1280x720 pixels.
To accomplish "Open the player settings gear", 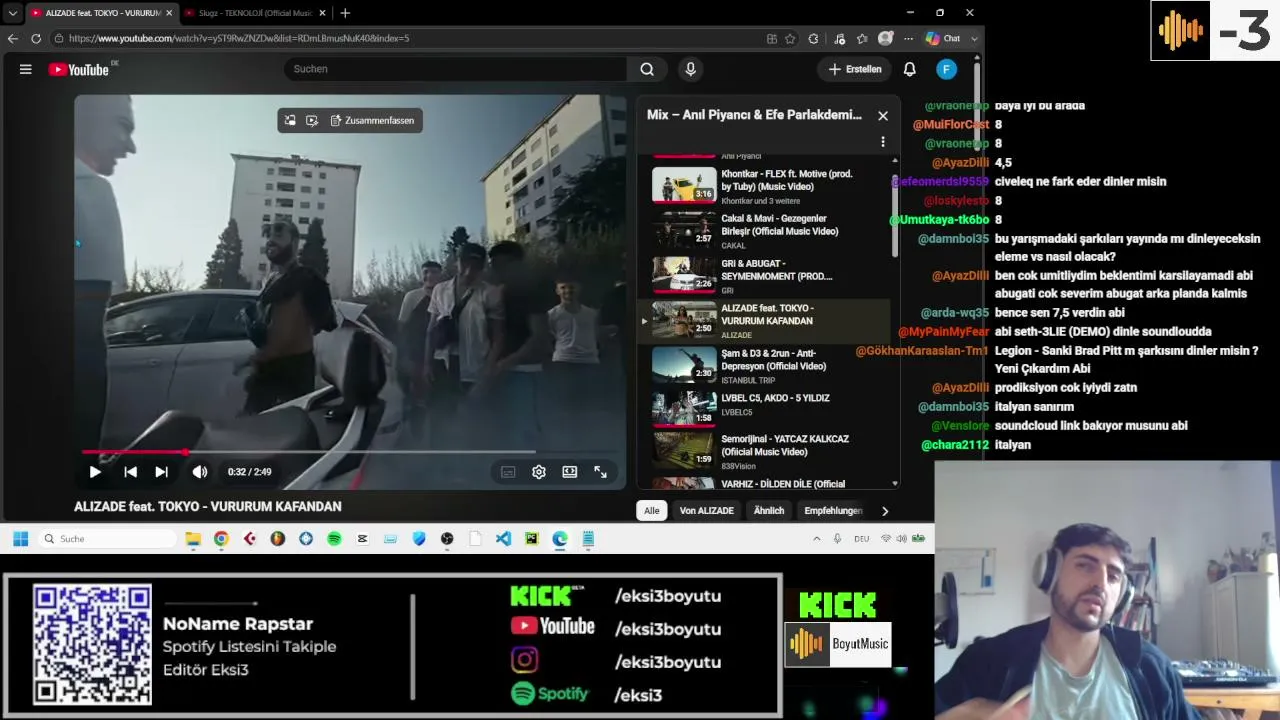I will tap(539, 472).
